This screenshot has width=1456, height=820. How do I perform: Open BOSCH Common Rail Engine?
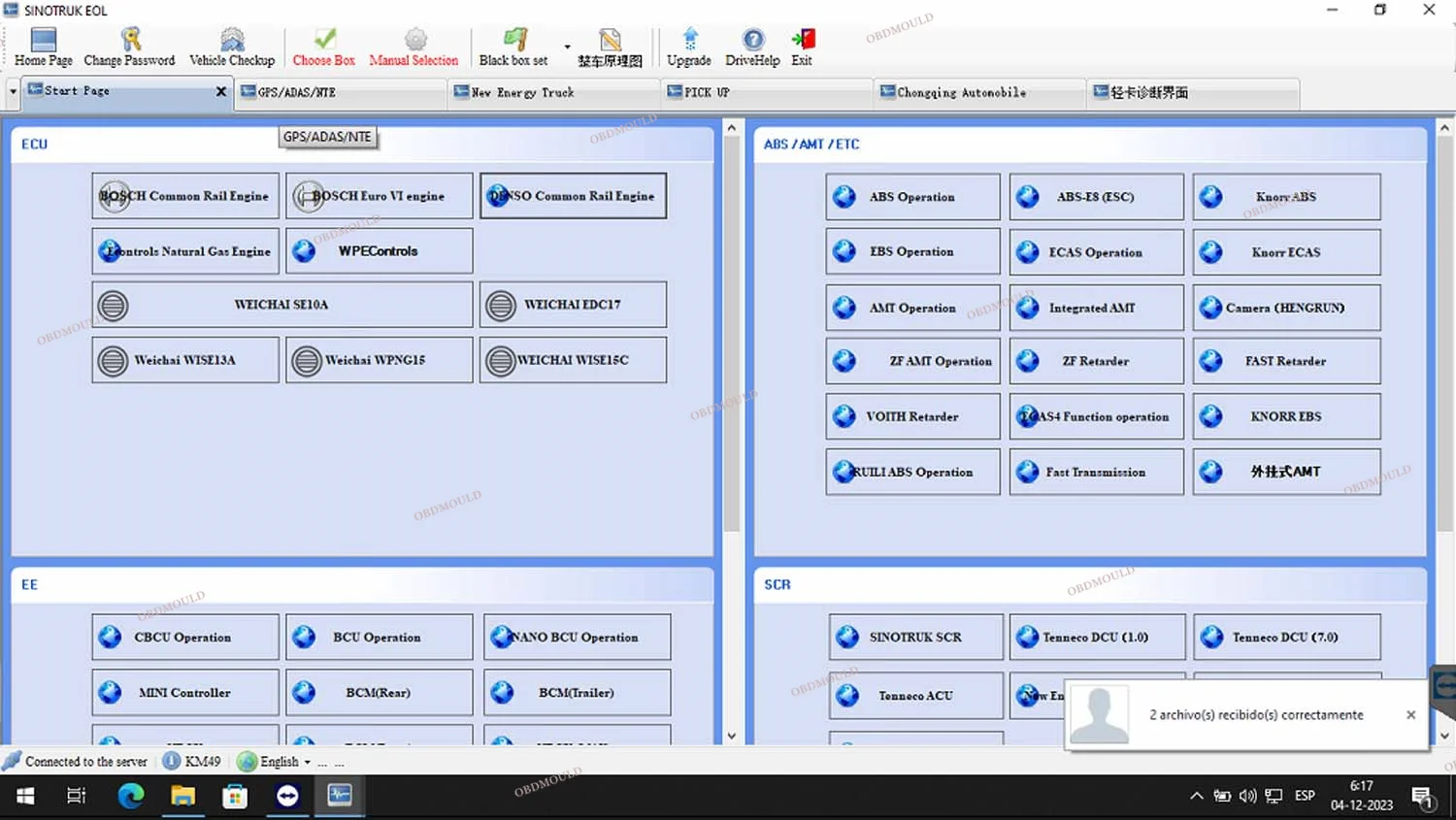point(185,196)
